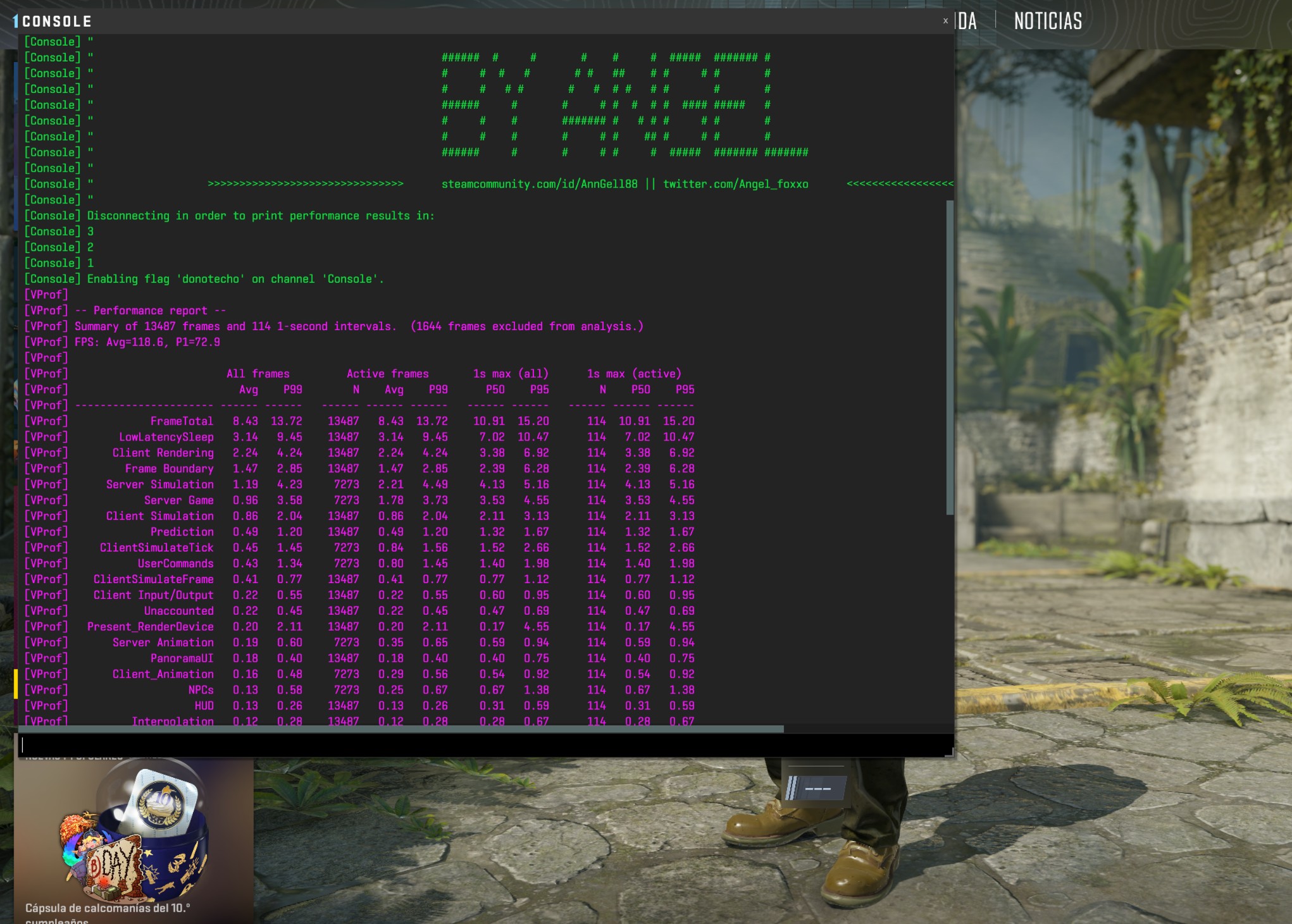Click the Active frames column header
Screen dimensions: 1292x924
point(387,374)
